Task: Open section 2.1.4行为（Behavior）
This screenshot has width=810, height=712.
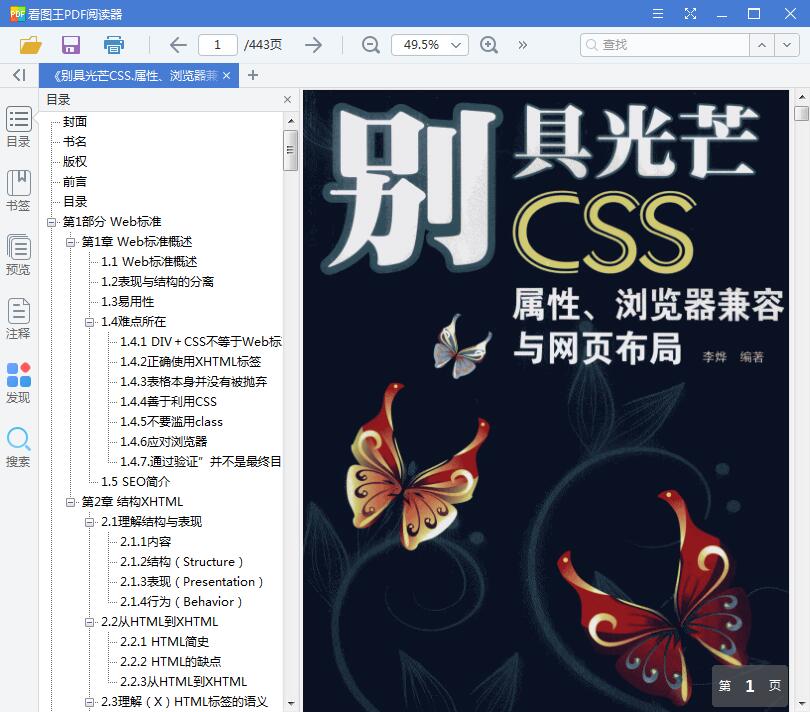Action: click(x=181, y=602)
